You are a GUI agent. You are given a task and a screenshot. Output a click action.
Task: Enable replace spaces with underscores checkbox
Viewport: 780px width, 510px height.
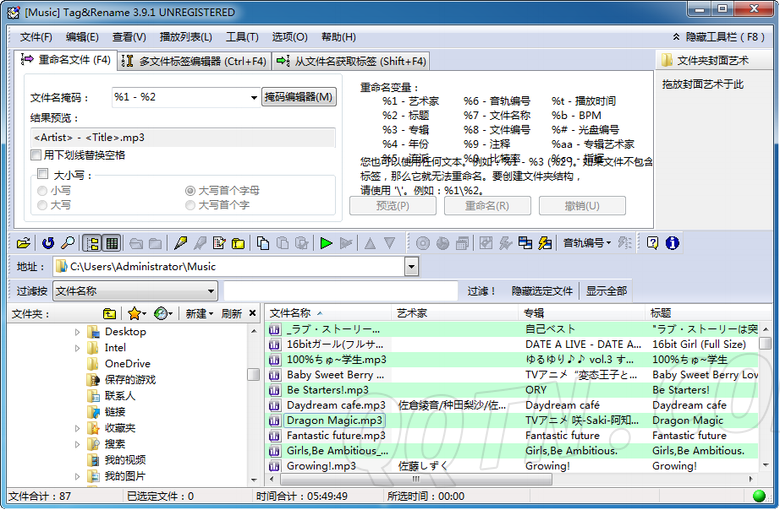coord(36,155)
